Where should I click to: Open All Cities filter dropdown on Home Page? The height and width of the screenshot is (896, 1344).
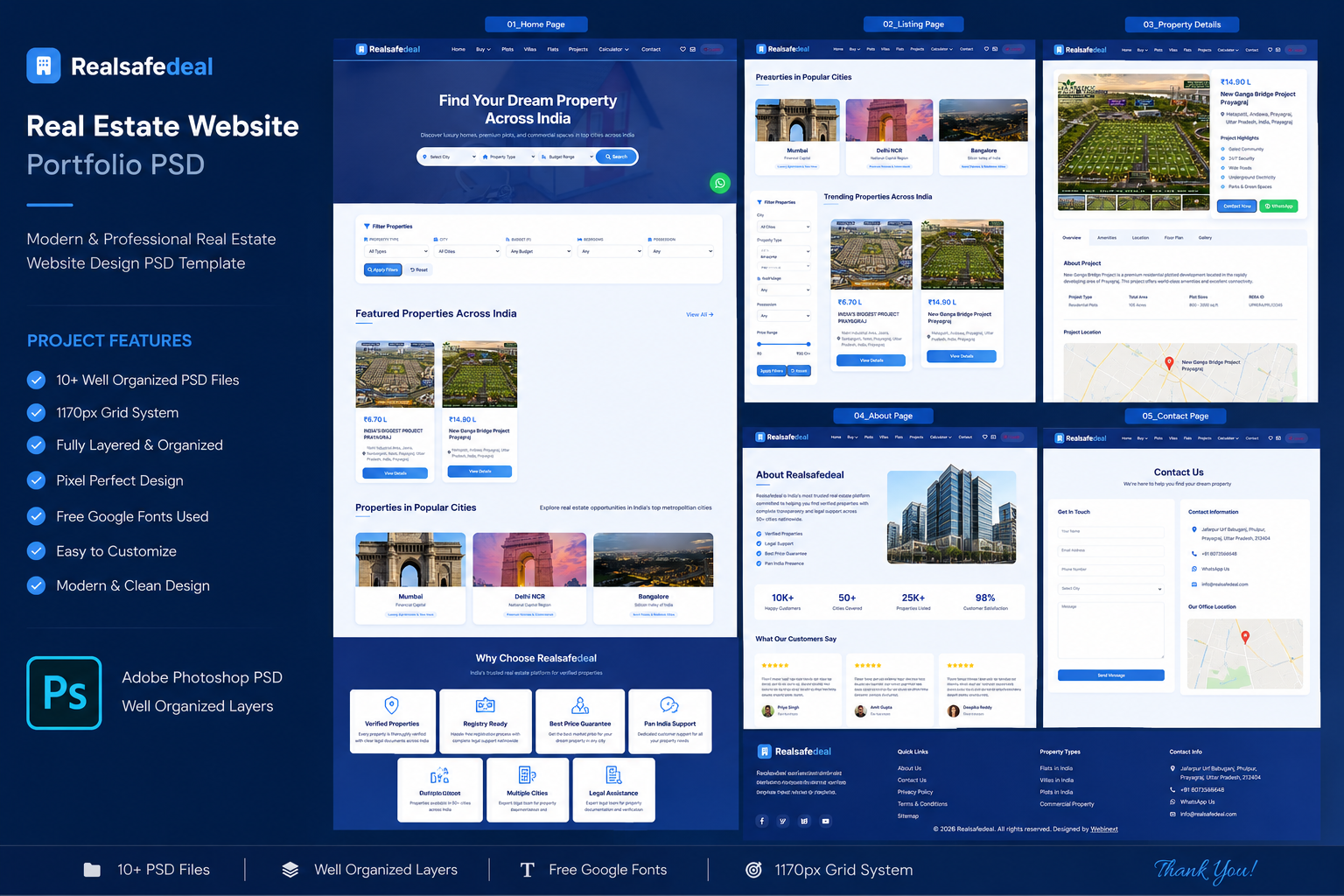click(x=468, y=251)
